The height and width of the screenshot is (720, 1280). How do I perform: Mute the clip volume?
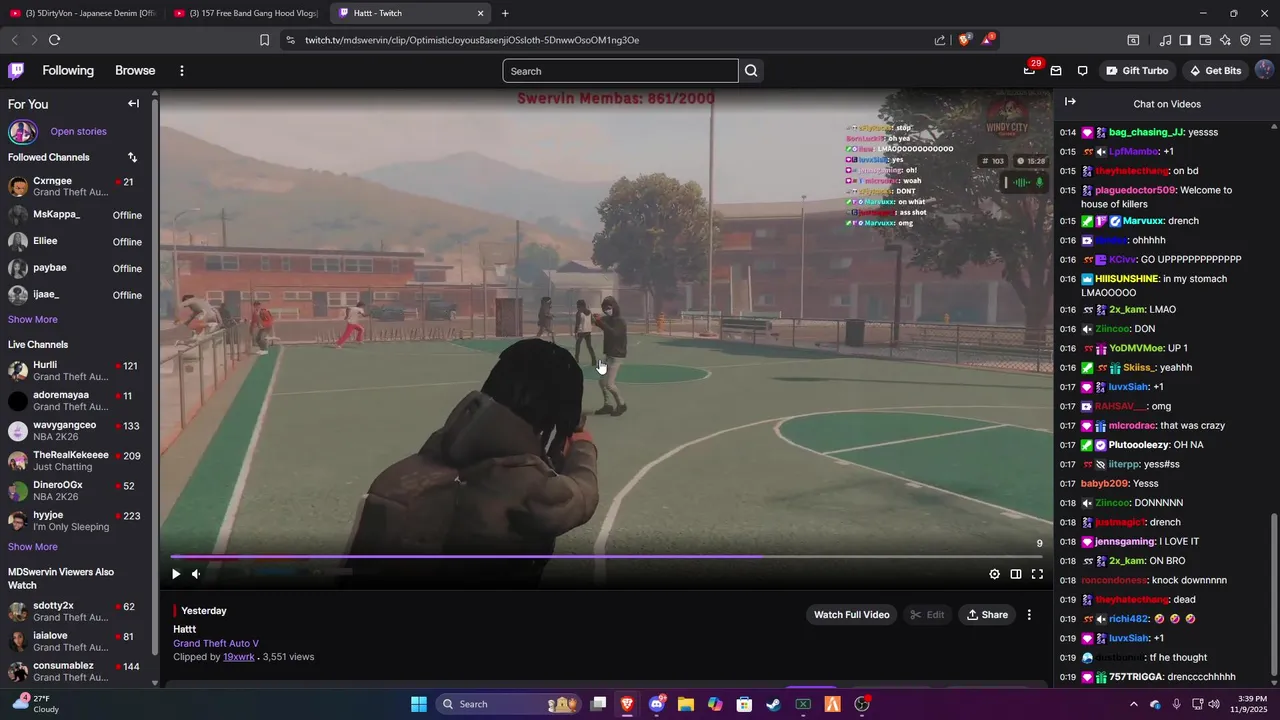click(x=196, y=574)
